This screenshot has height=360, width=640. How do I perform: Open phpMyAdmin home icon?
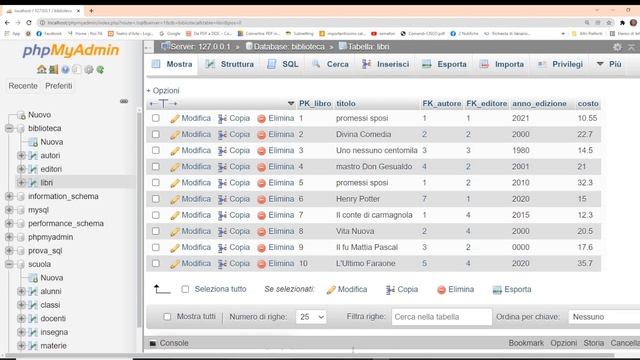(x=41, y=69)
